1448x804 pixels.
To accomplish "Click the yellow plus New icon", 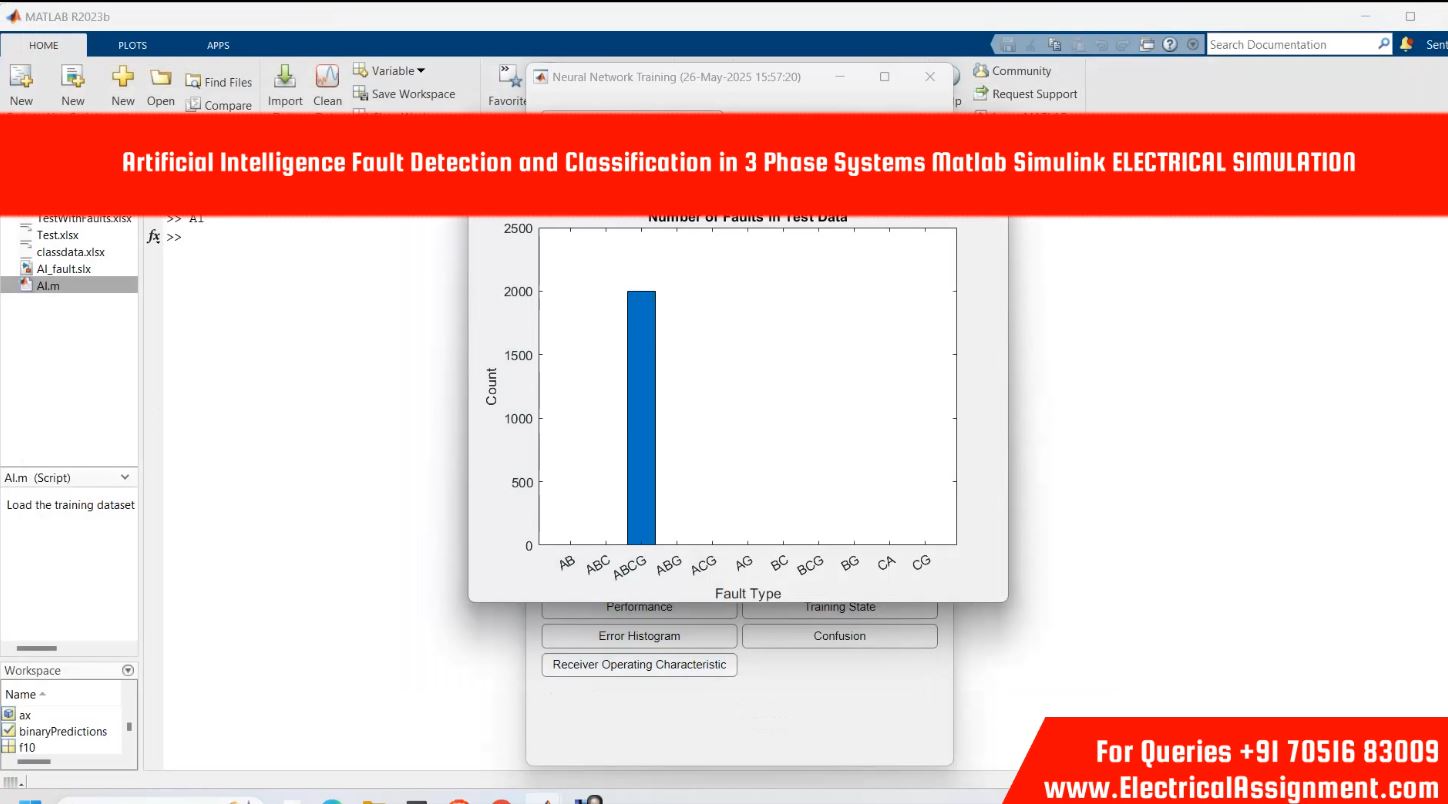I will [122, 77].
